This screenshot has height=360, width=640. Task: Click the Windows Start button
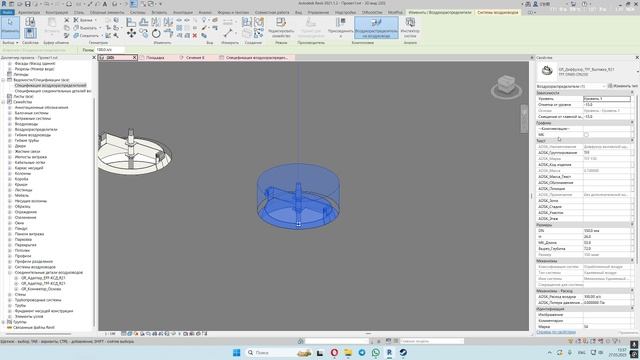click(x=236, y=352)
